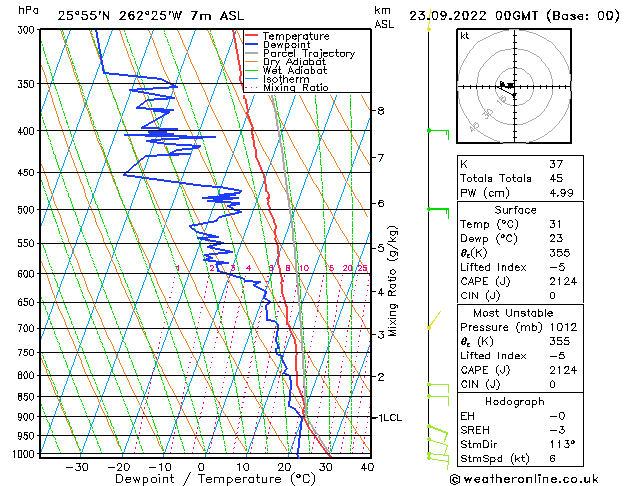Click the 40 temperature axis tick label

[x=367, y=467]
